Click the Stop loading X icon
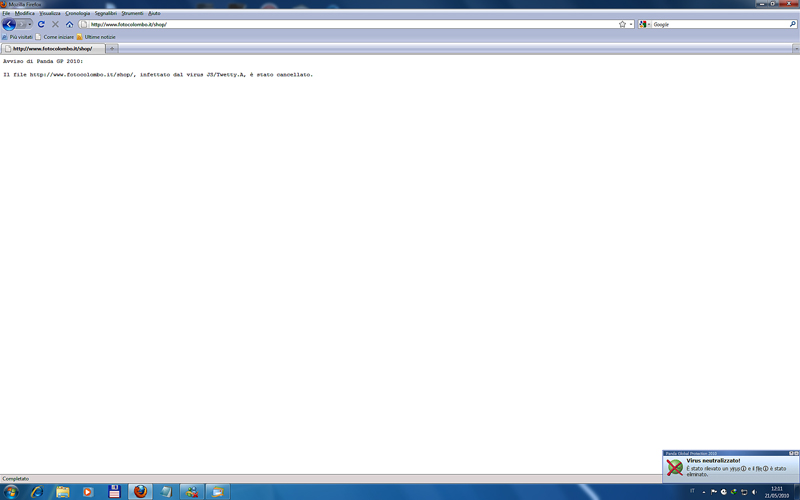Viewport: 800px width, 500px height. point(55,24)
